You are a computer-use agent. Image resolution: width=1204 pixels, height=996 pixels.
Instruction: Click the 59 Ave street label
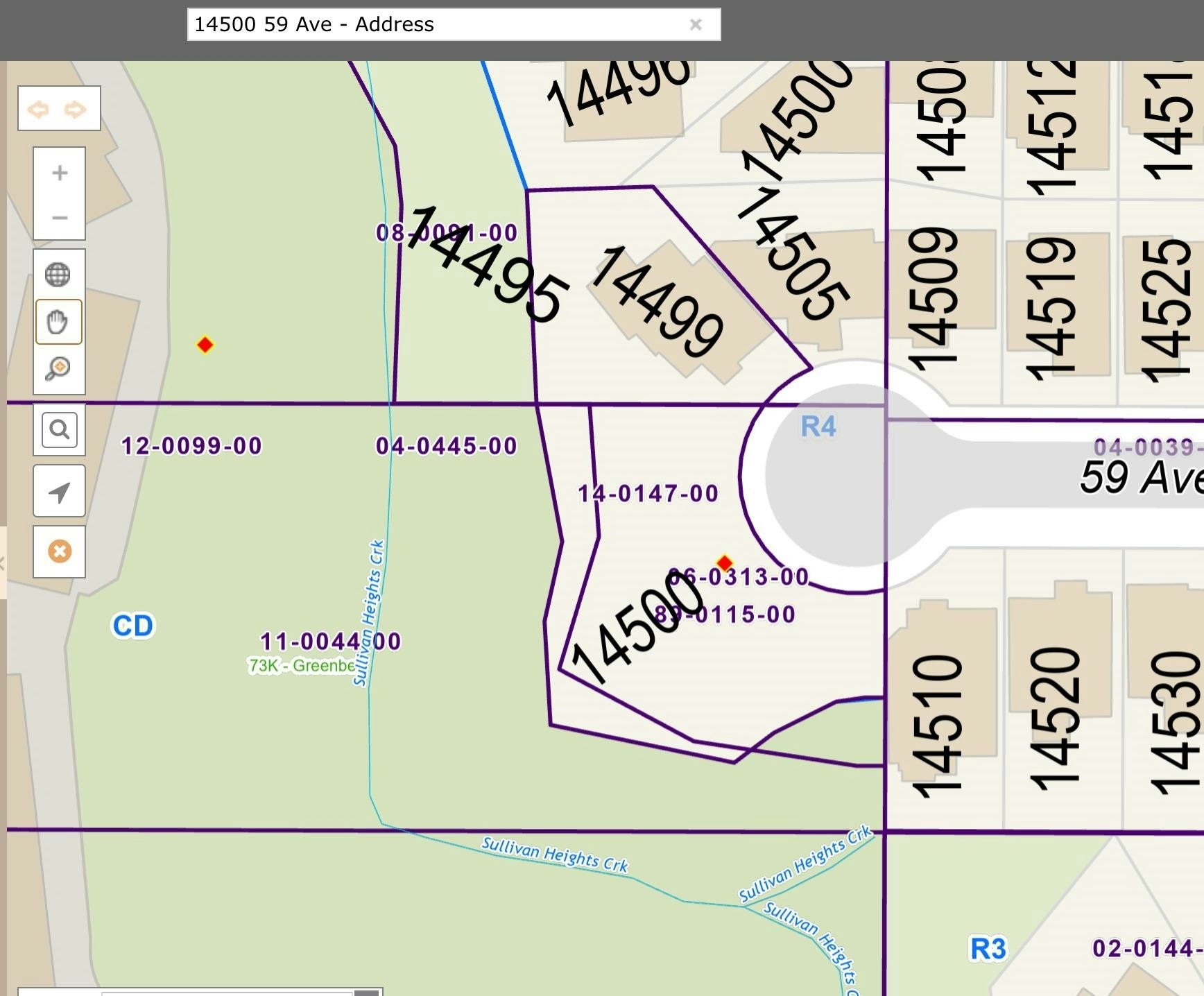(1142, 477)
